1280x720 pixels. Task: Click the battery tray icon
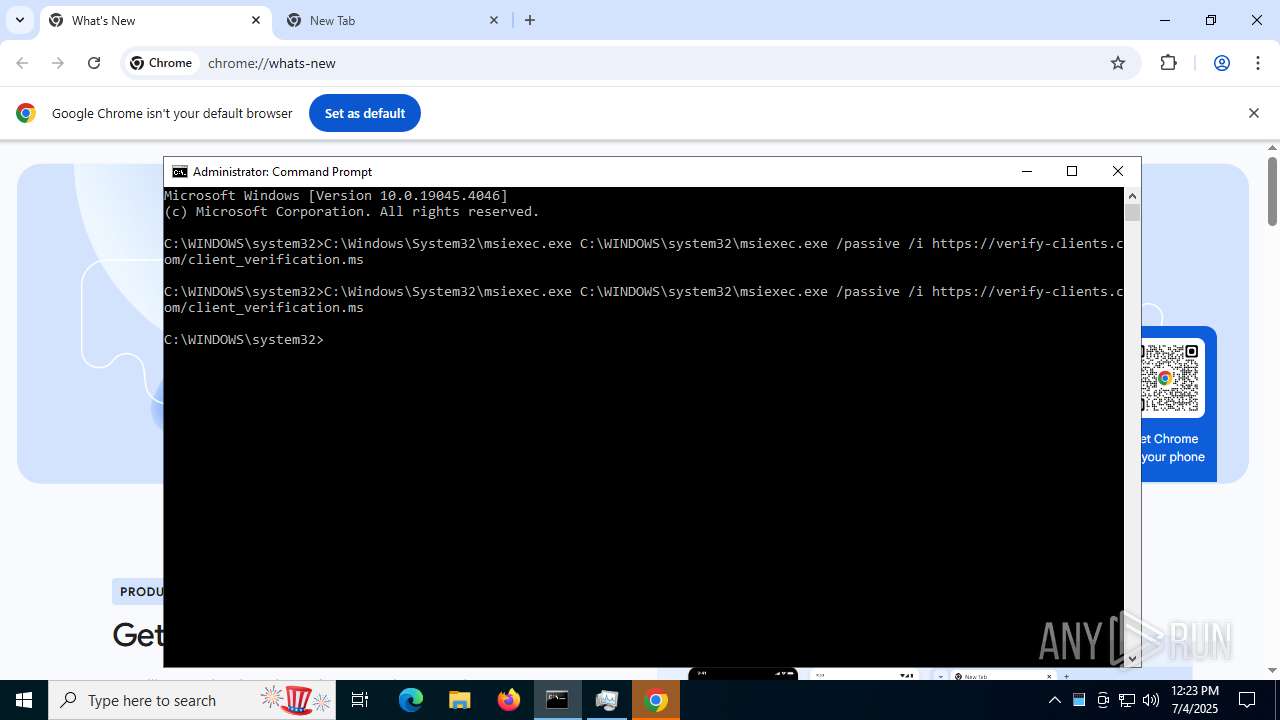(1079, 700)
